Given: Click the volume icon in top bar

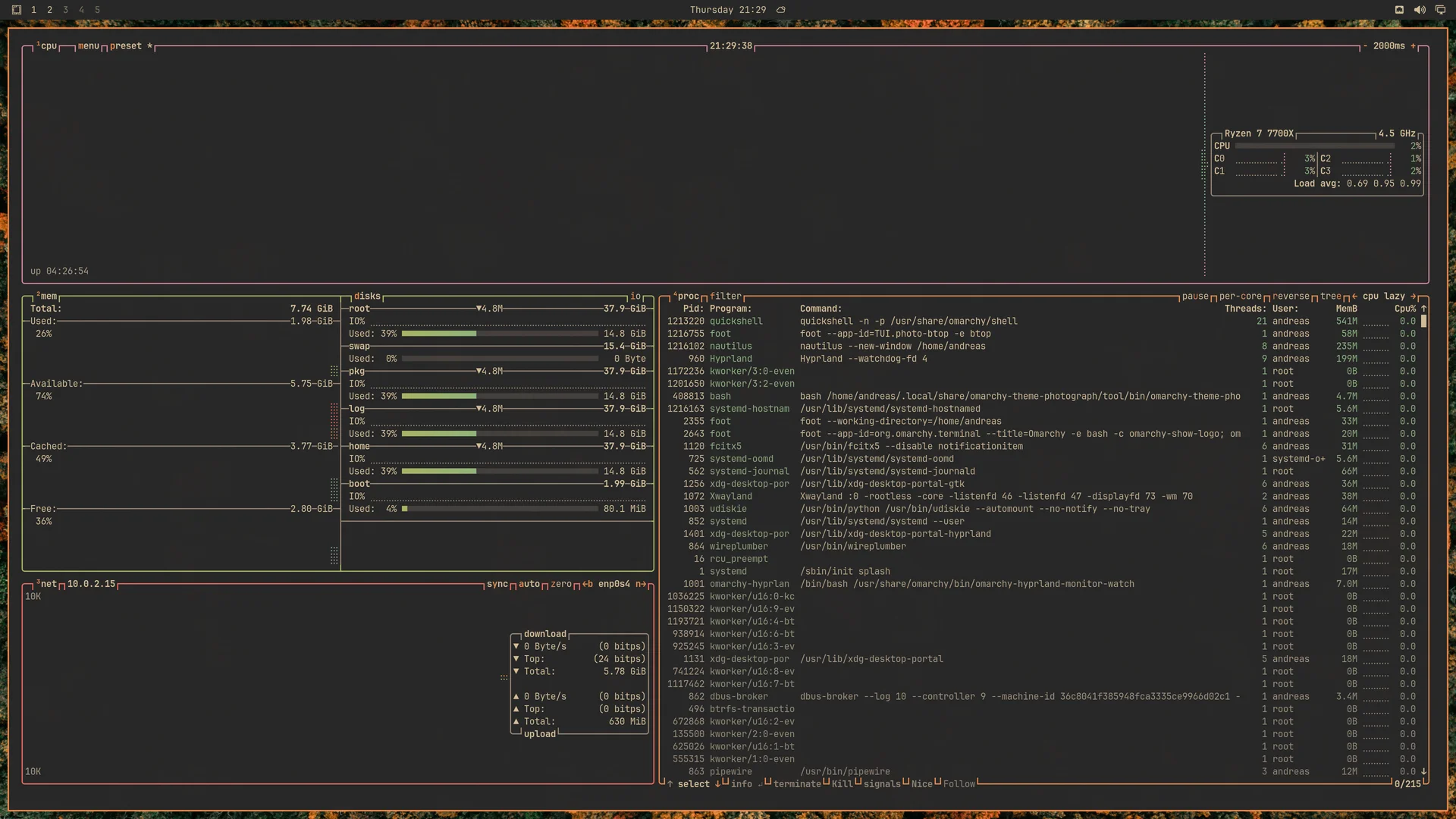Looking at the screenshot, I should [x=1420, y=10].
